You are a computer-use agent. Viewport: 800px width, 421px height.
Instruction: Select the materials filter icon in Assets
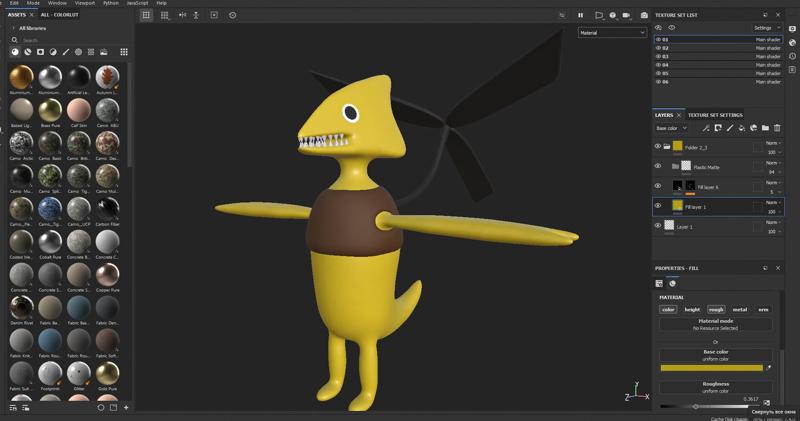(15, 52)
